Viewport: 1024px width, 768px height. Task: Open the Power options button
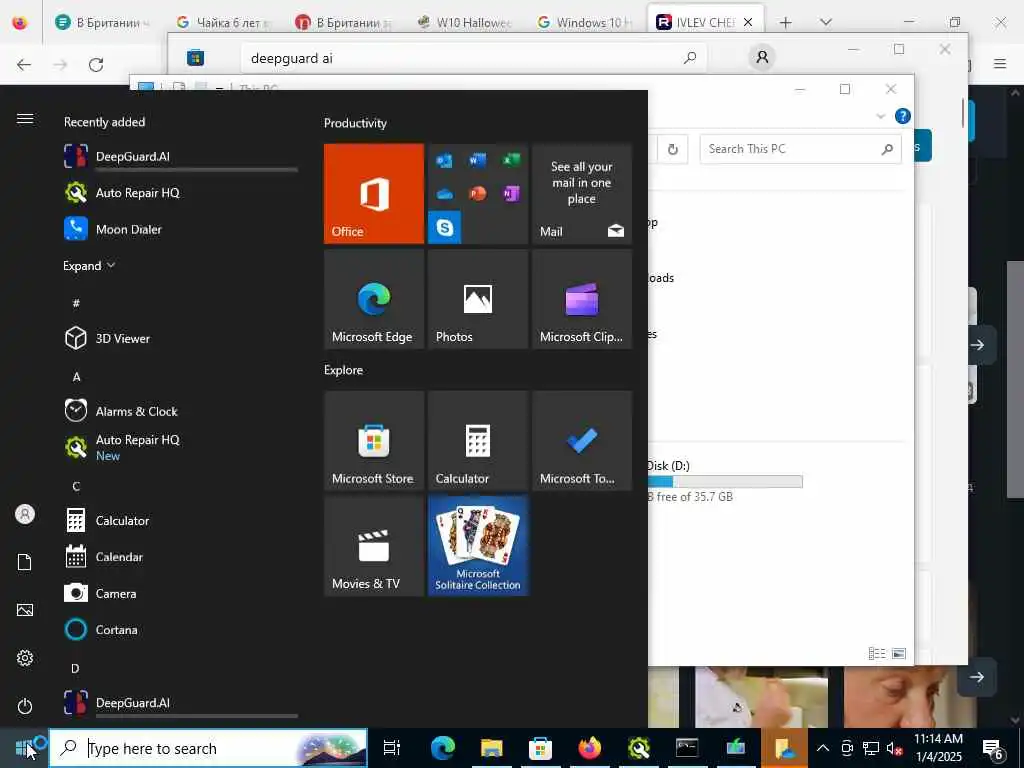point(25,706)
